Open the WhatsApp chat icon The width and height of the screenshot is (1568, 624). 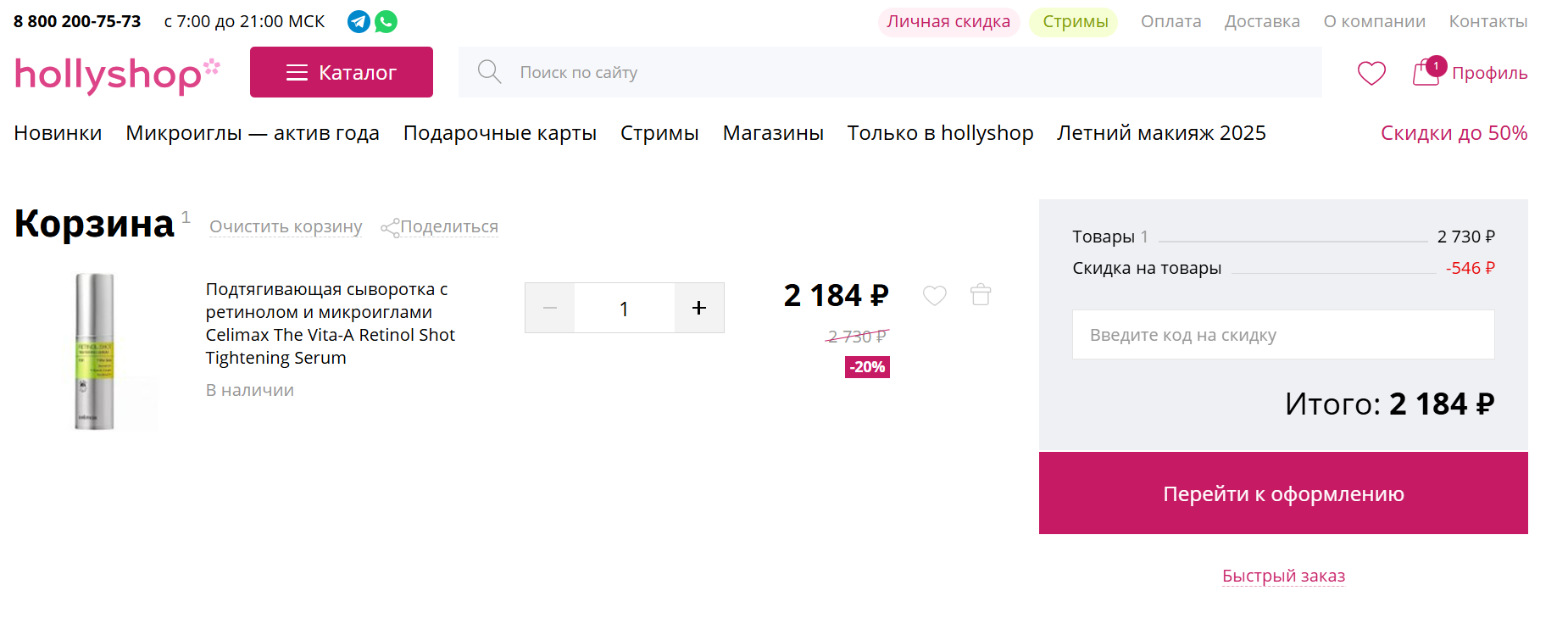point(387,21)
